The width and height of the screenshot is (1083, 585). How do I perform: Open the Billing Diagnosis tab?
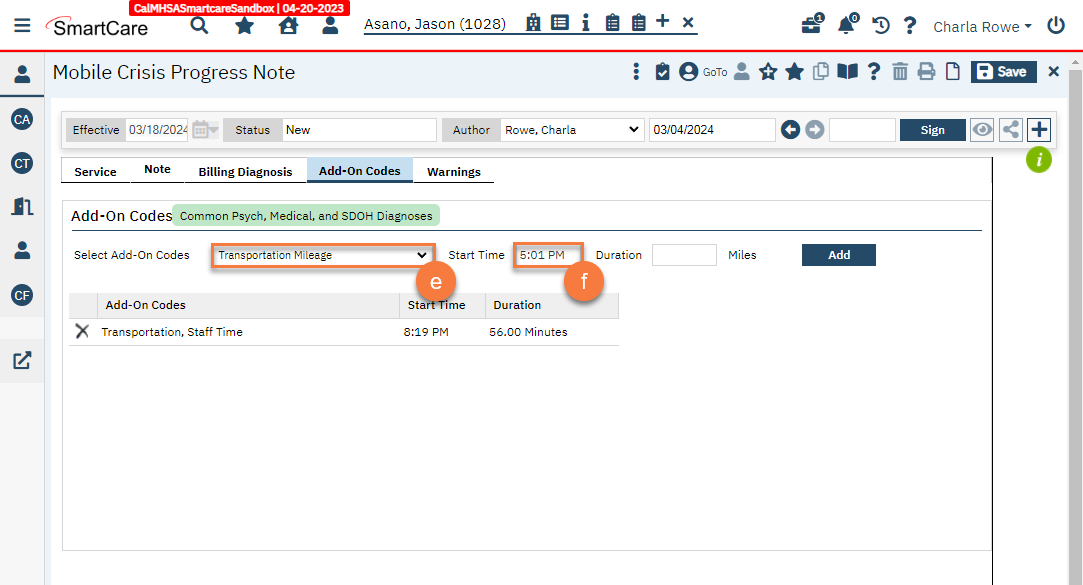[x=245, y=172]
